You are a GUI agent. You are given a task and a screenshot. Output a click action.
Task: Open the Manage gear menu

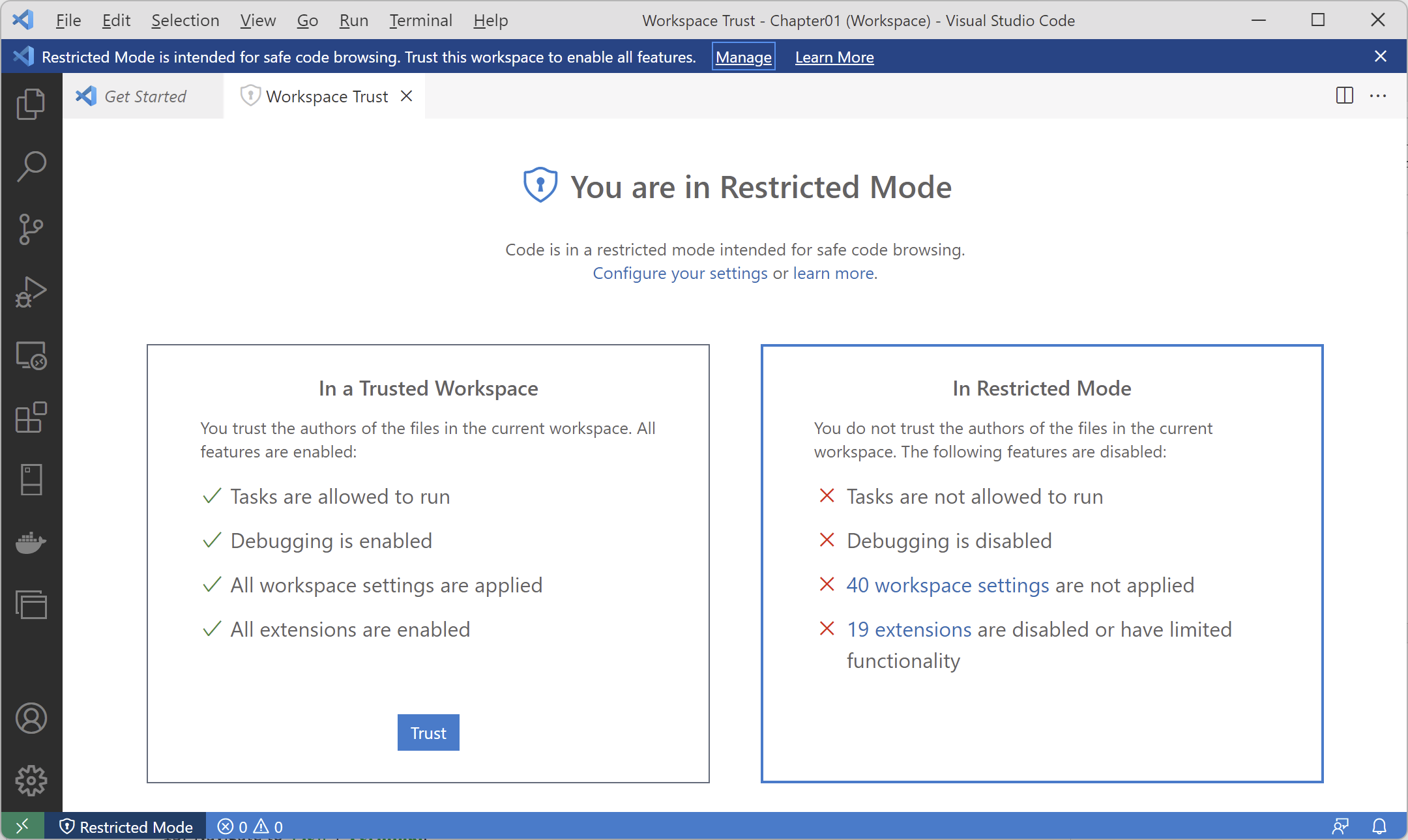point(31,781)
